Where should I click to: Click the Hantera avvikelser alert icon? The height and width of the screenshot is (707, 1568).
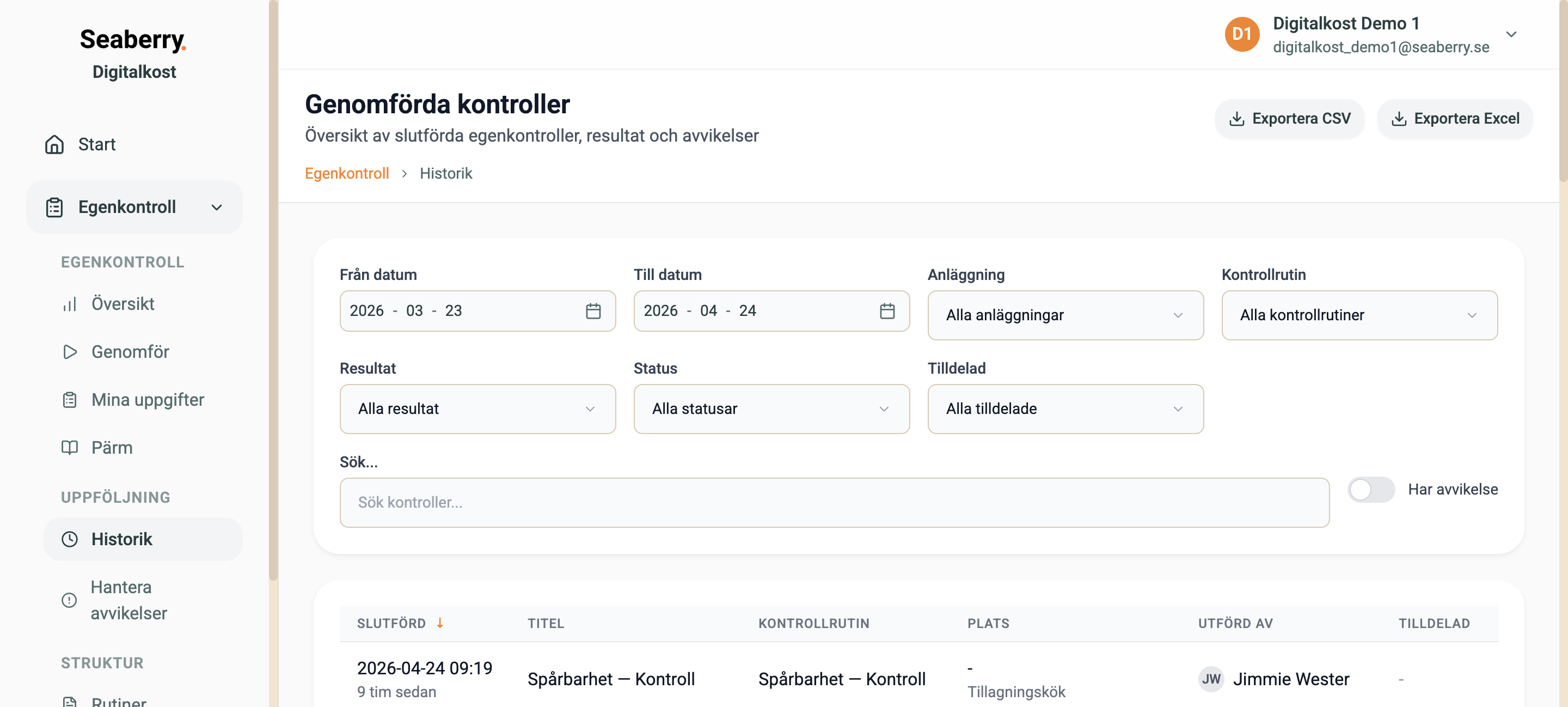click(69, 600)
